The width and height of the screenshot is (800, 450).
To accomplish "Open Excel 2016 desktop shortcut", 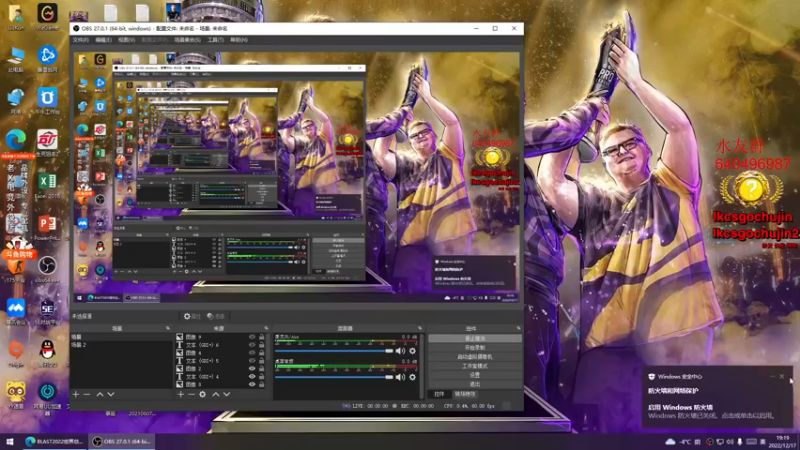I will [x=47, y=186].
